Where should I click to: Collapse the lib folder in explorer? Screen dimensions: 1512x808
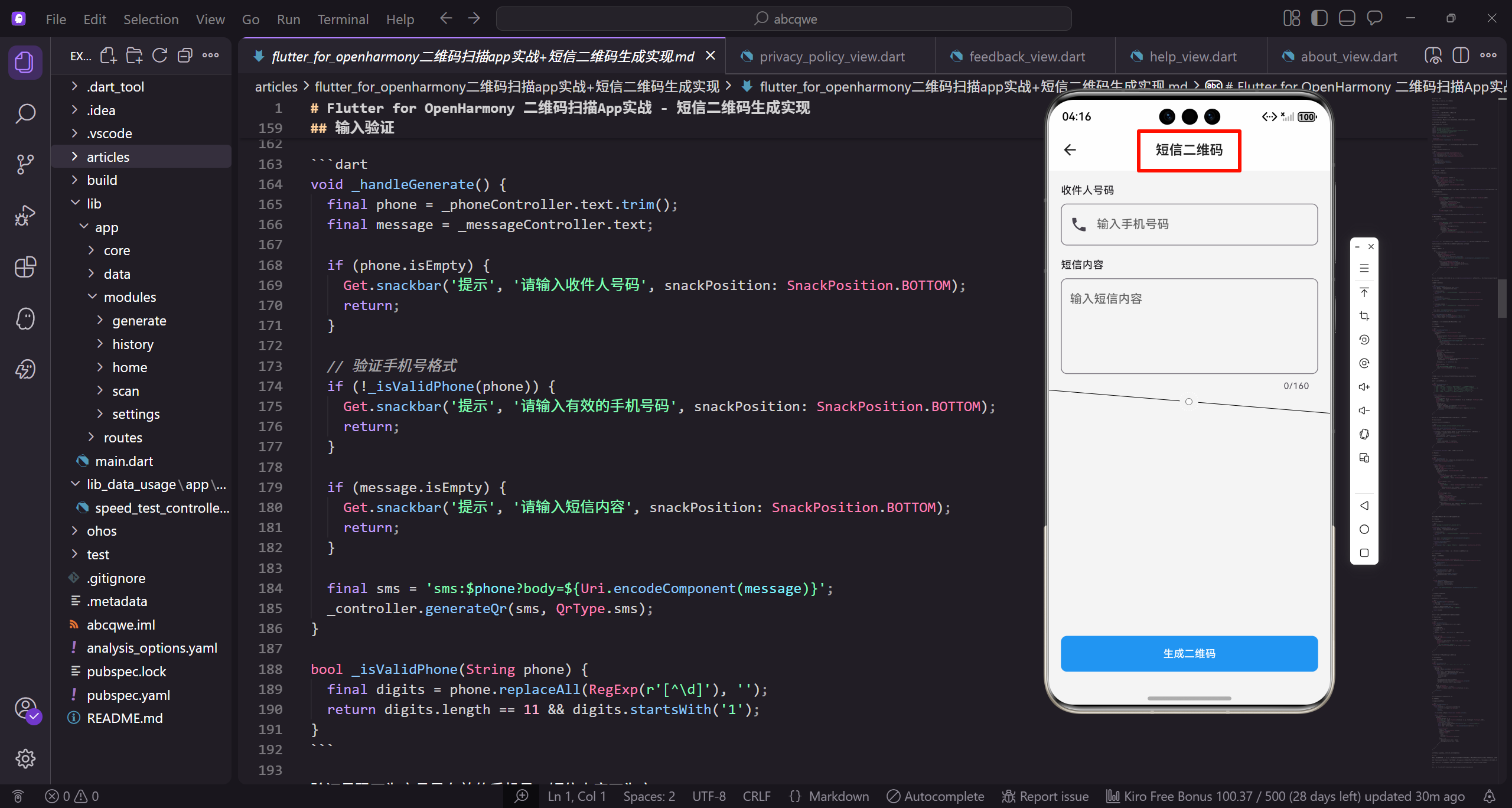(94, 203)
